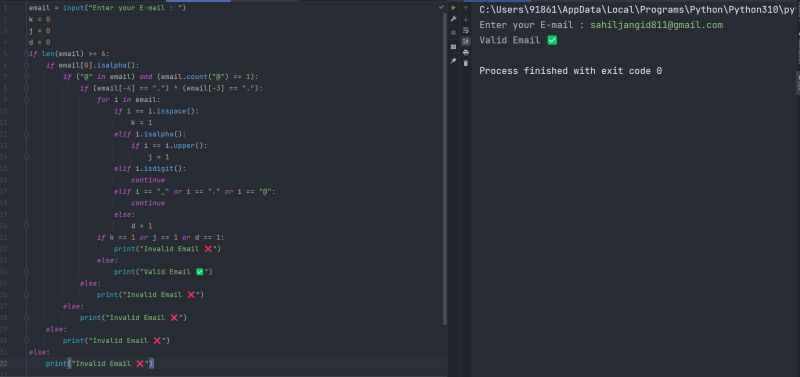Click 'if i == i.upper():' line
The image size is (800, 377).
click(169, 145)
